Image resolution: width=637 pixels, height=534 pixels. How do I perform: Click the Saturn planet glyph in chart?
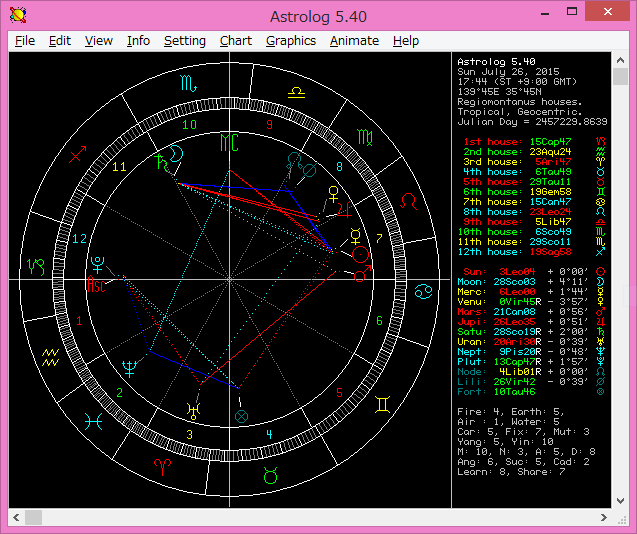(x=161, y=162)
